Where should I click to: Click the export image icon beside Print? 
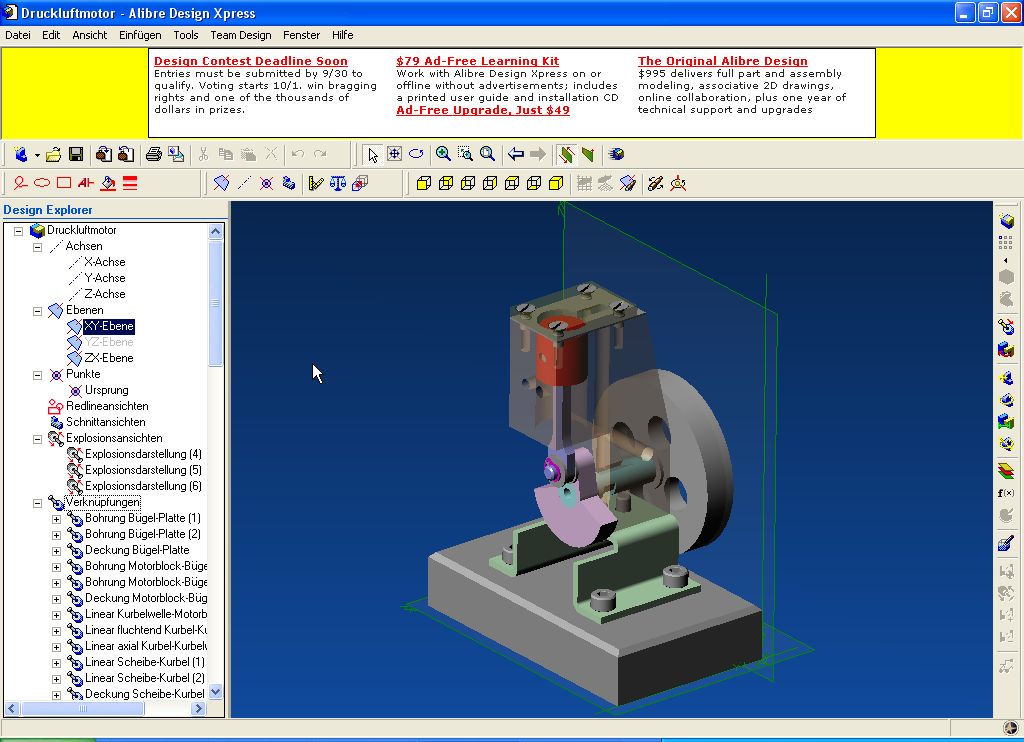(176, 154)
